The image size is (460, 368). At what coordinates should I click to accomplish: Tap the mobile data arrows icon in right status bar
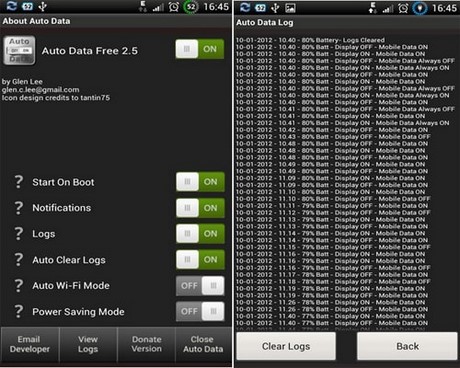[x=372, y=8]
